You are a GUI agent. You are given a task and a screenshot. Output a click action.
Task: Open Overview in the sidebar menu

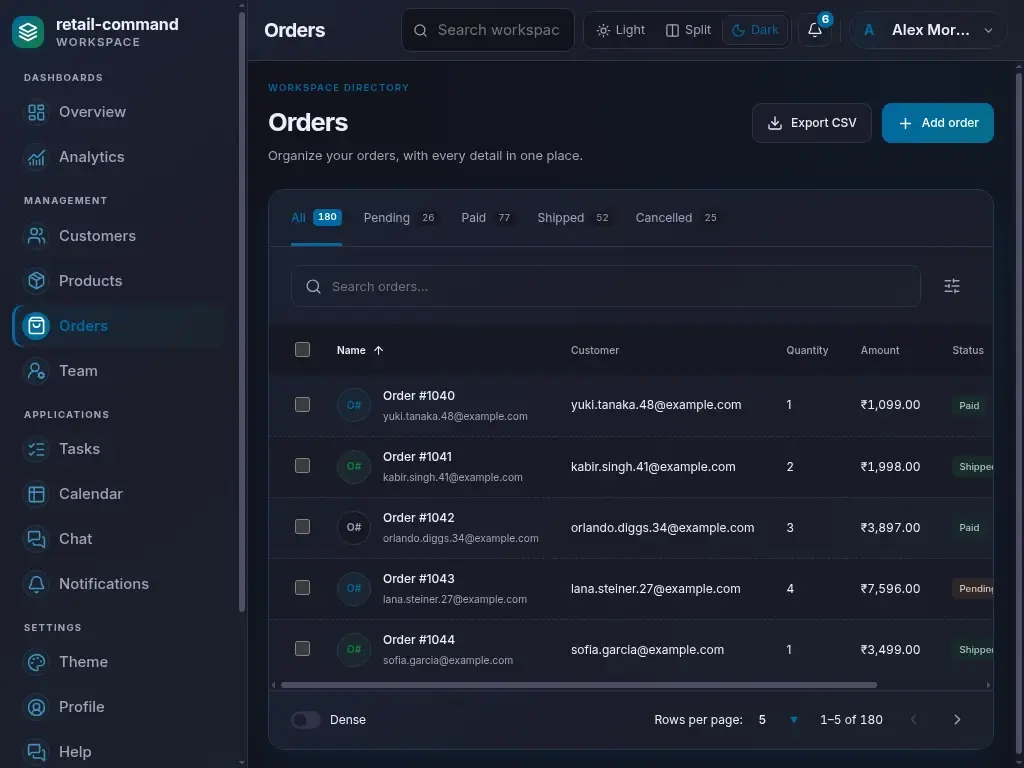pyautogui.click(x=119, y=112)
